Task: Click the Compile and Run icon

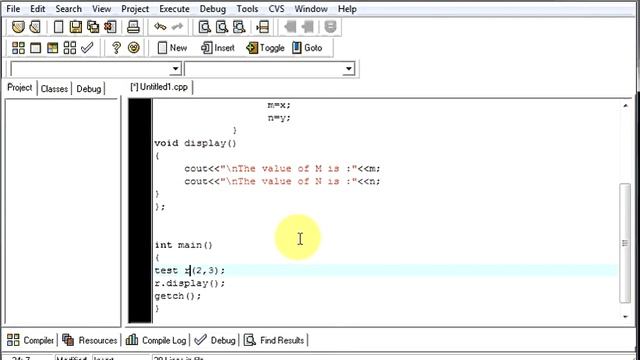Action: click(x=53, y=48)
